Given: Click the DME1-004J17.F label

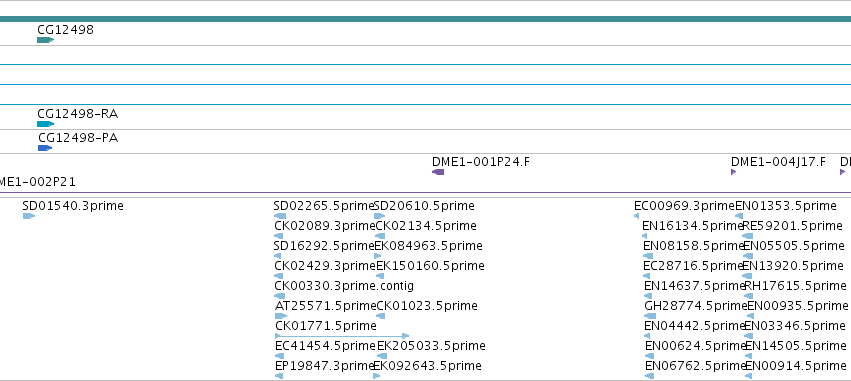Looking at the screenshot, I should point(778,162).
